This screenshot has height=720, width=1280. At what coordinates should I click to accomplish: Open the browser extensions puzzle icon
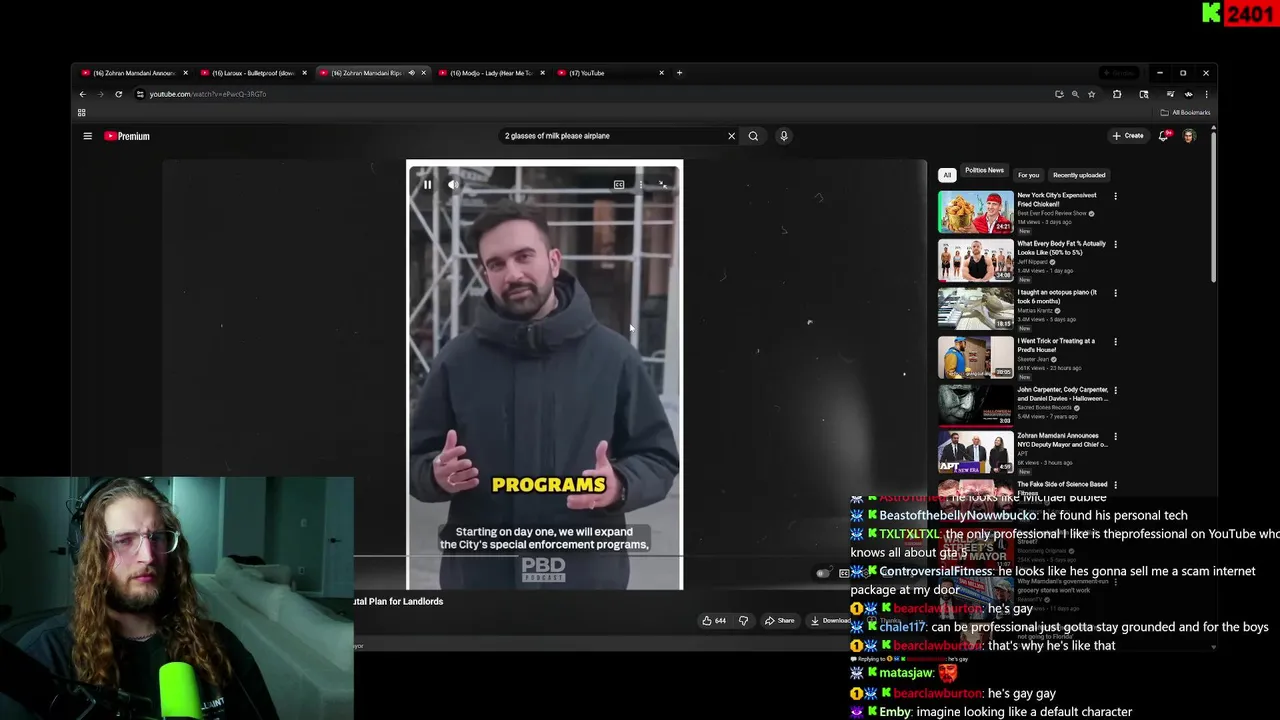tap(1117, 94)
